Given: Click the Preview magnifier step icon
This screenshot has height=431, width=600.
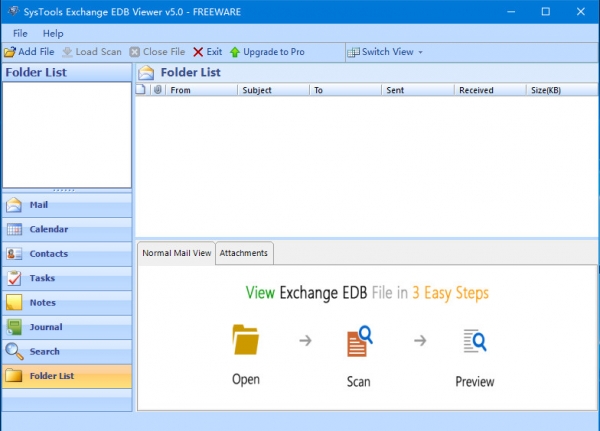Looking at the screenshot, I should (x=474, y=341).
